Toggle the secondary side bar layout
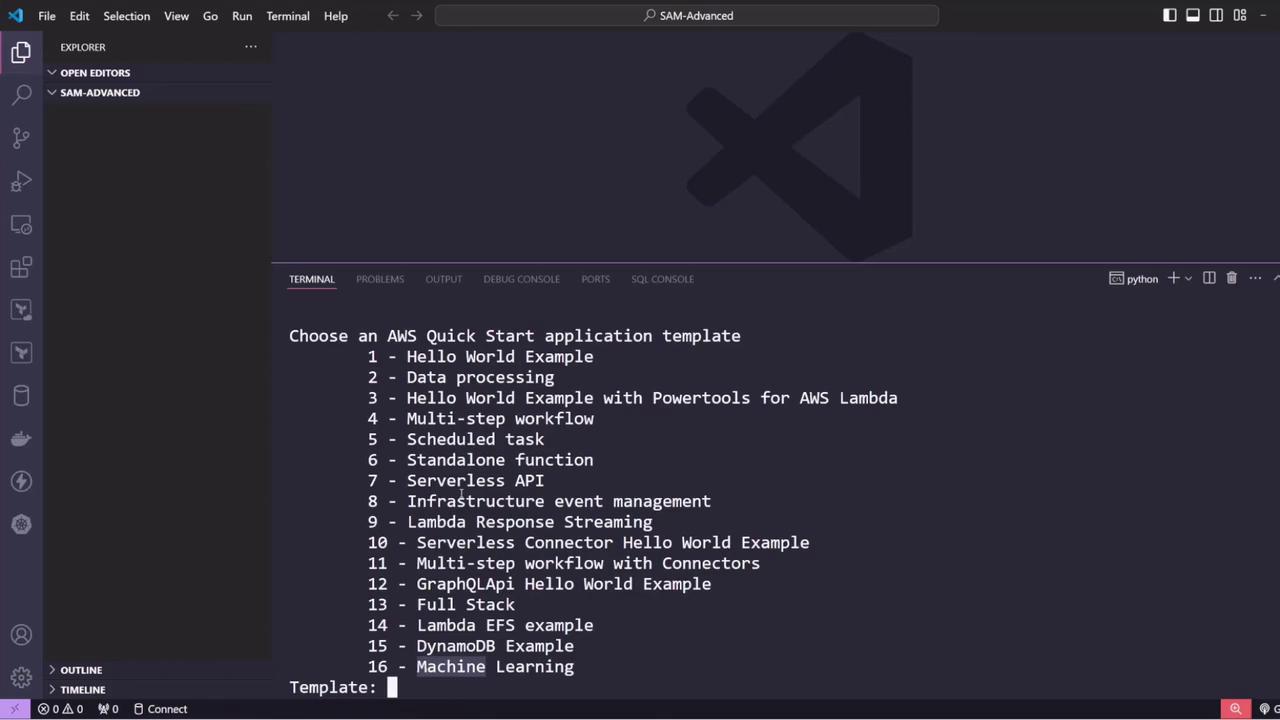 click(1216, 15)
